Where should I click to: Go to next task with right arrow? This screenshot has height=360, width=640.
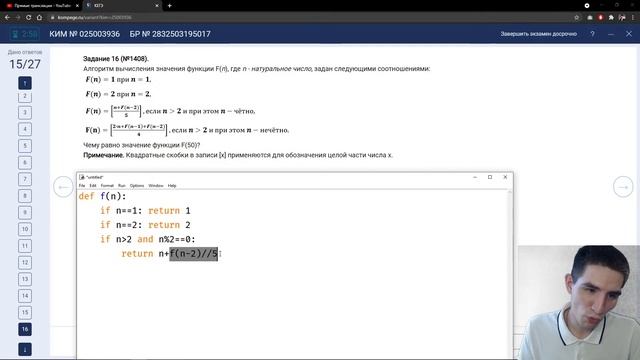623,187
